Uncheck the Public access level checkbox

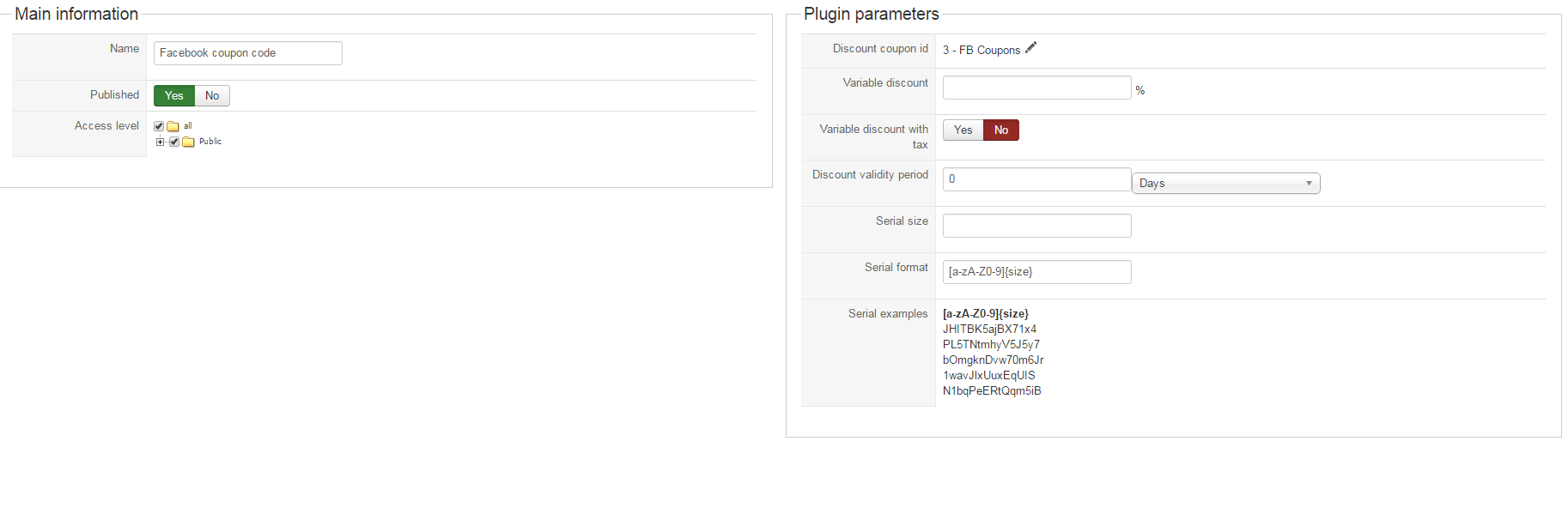point(174,142)
